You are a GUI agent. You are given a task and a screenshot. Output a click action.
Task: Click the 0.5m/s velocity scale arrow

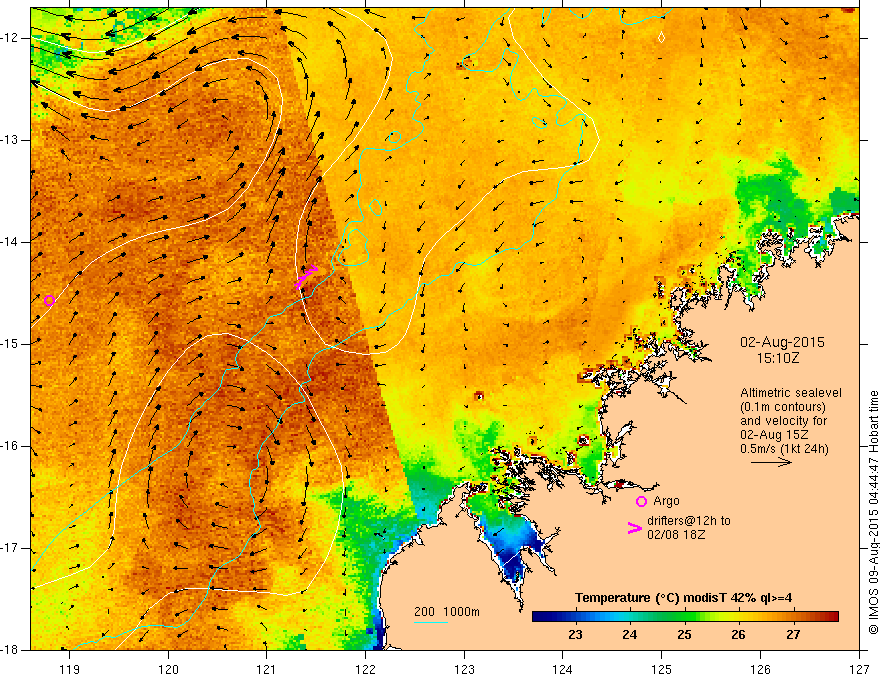(x=771, y=462)
